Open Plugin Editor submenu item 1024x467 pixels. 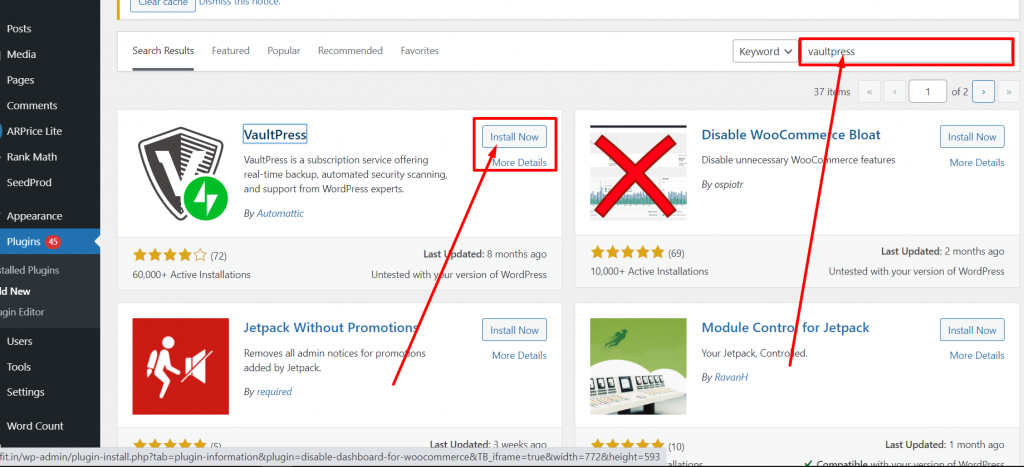point(22,312)
